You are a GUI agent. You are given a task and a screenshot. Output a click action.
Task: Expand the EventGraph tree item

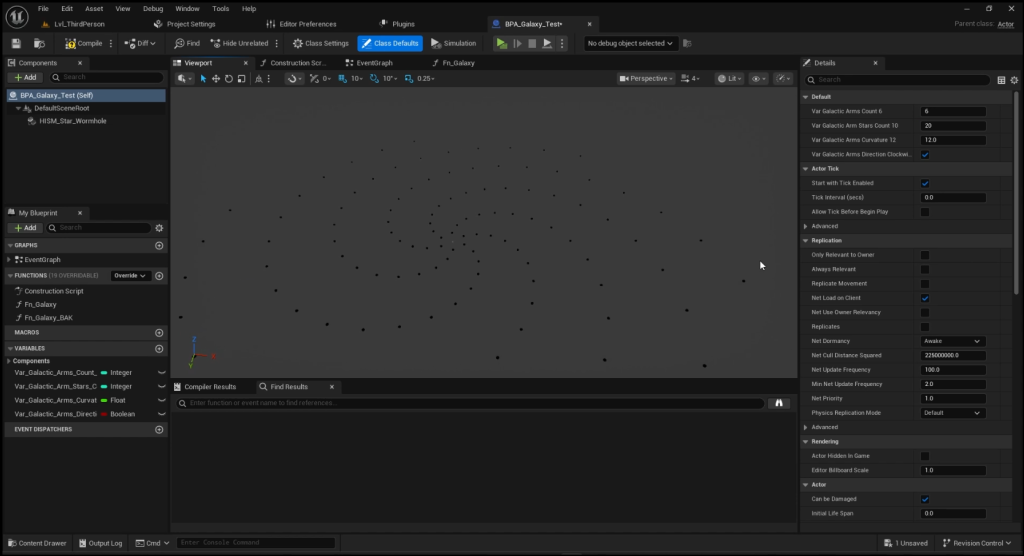pos(9,260)
